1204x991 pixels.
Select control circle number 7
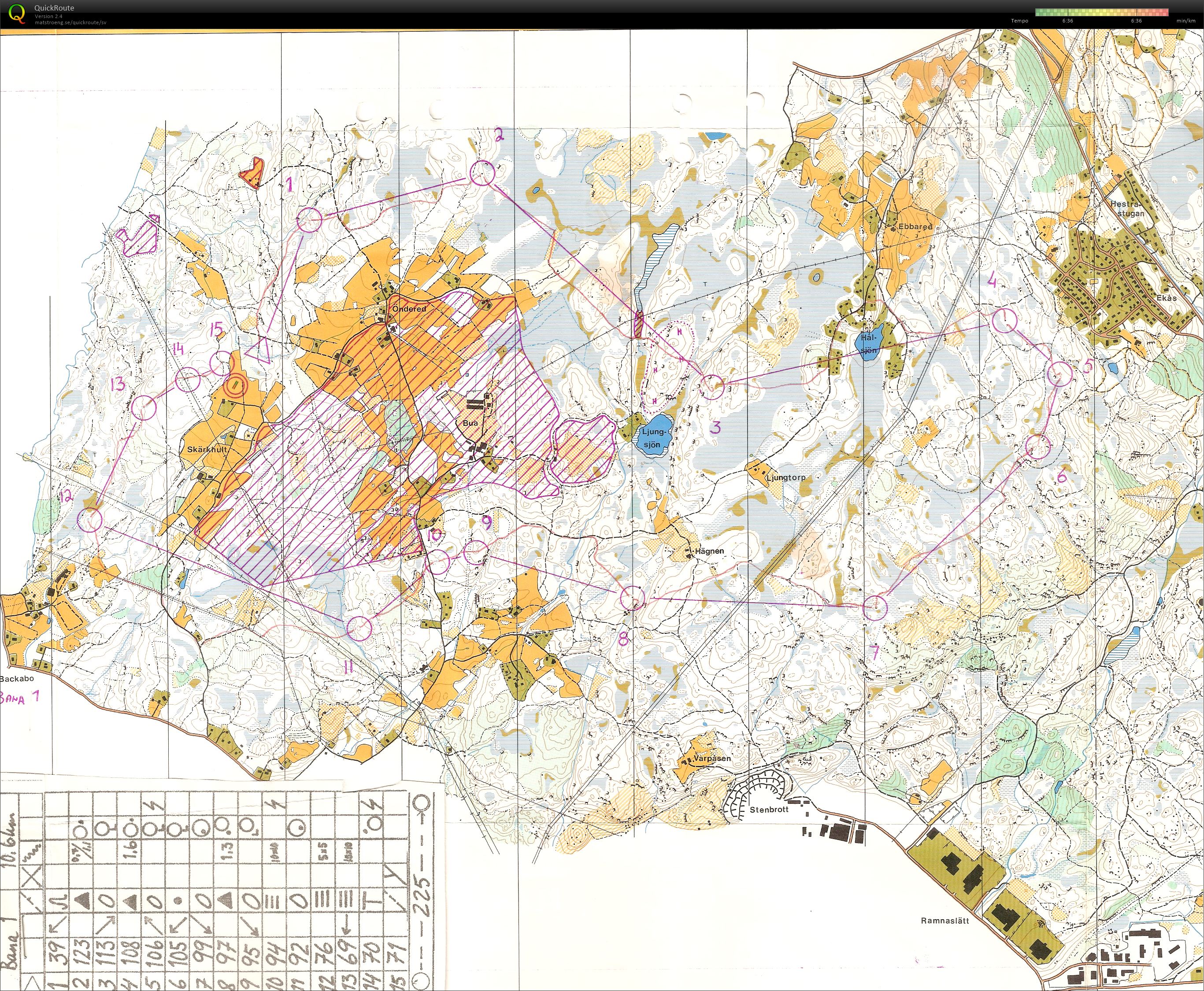pos(874,607)
